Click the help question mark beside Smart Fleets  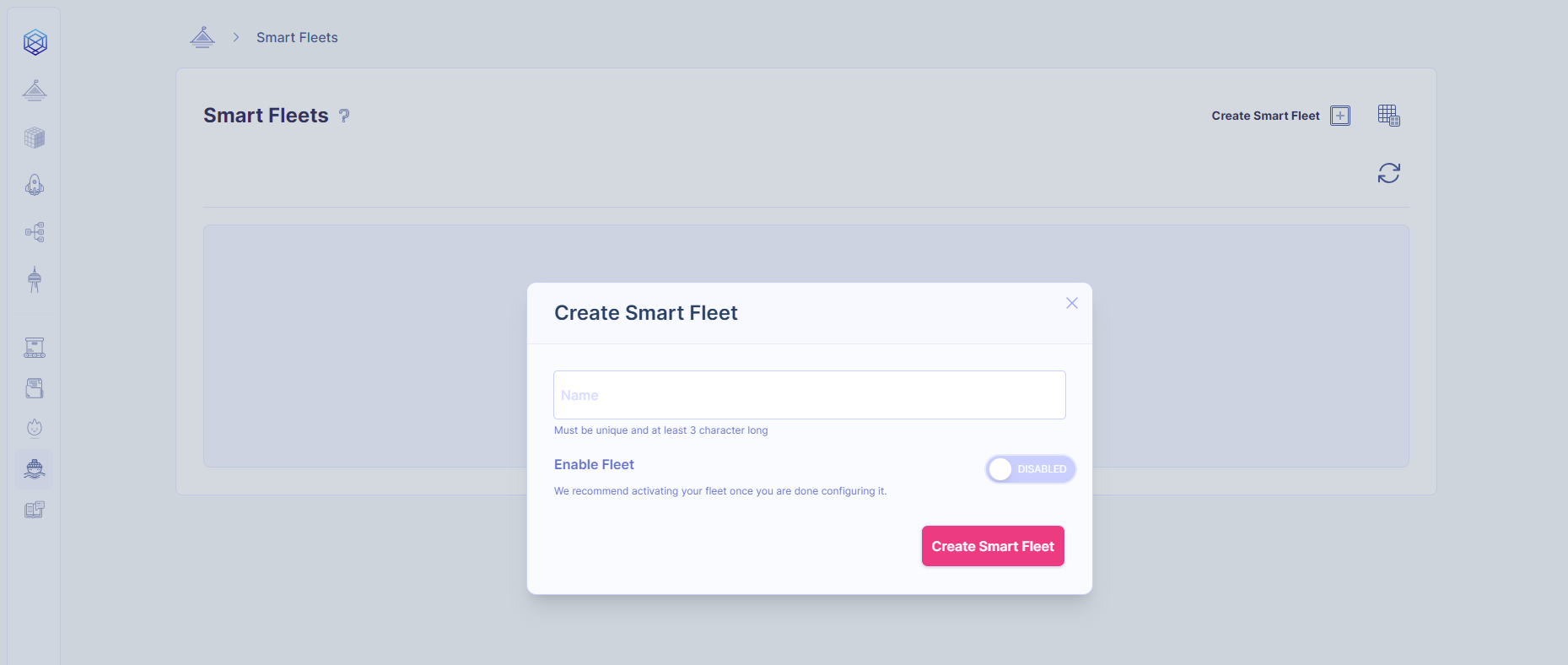344,116
